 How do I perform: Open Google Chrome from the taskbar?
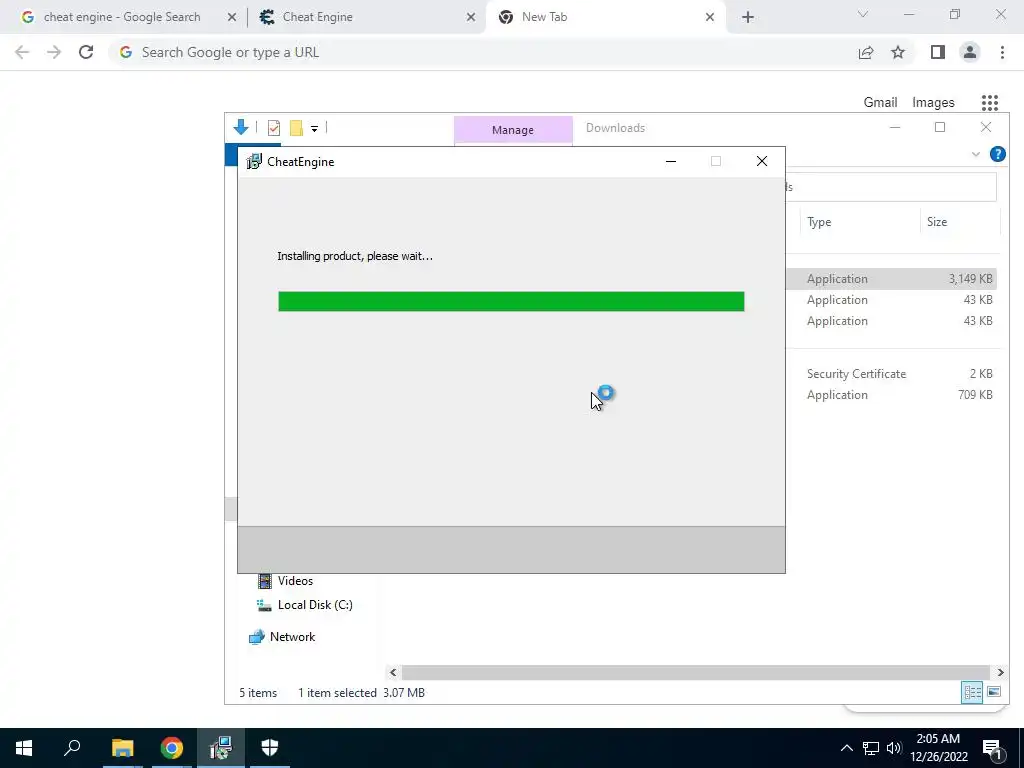click(172, 748)
